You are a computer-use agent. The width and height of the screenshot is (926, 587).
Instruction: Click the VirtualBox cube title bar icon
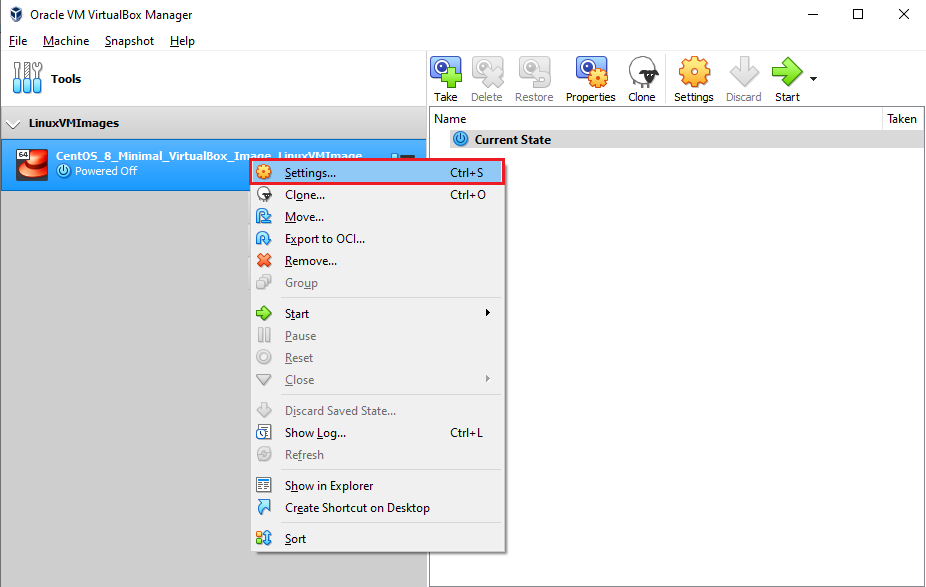(x=17, y=14)
